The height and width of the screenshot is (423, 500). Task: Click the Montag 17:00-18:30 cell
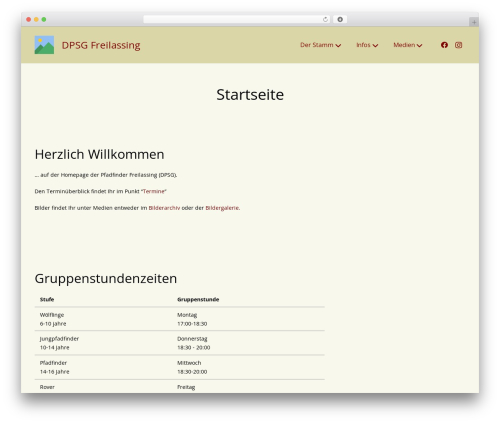tap(248, 319)
